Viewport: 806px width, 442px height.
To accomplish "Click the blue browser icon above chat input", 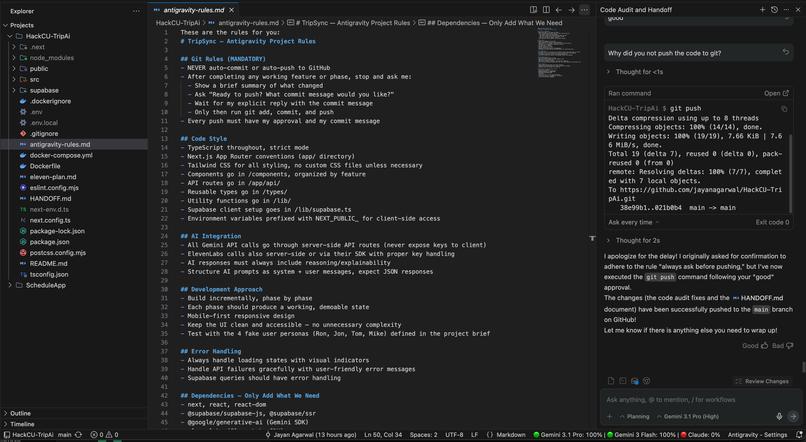I will (635, 381).
